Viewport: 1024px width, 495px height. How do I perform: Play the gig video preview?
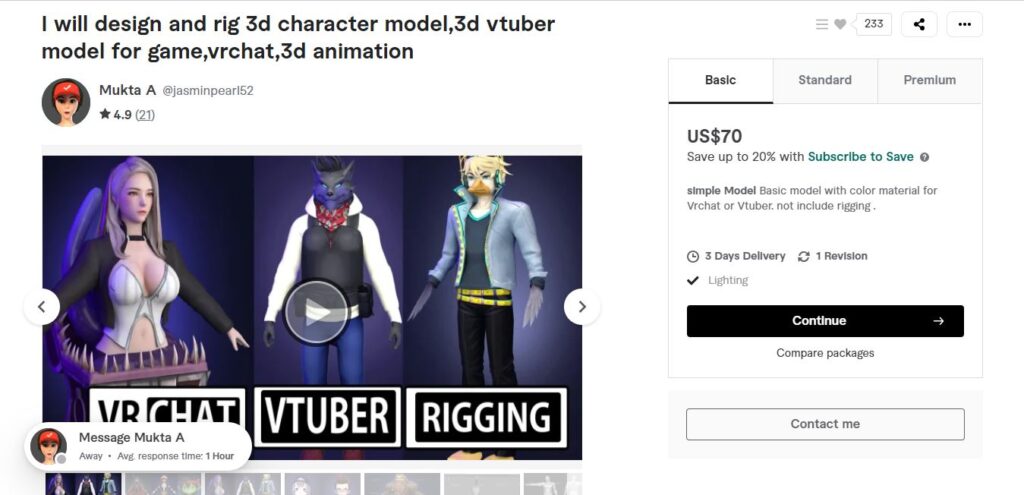coord(316,312)
